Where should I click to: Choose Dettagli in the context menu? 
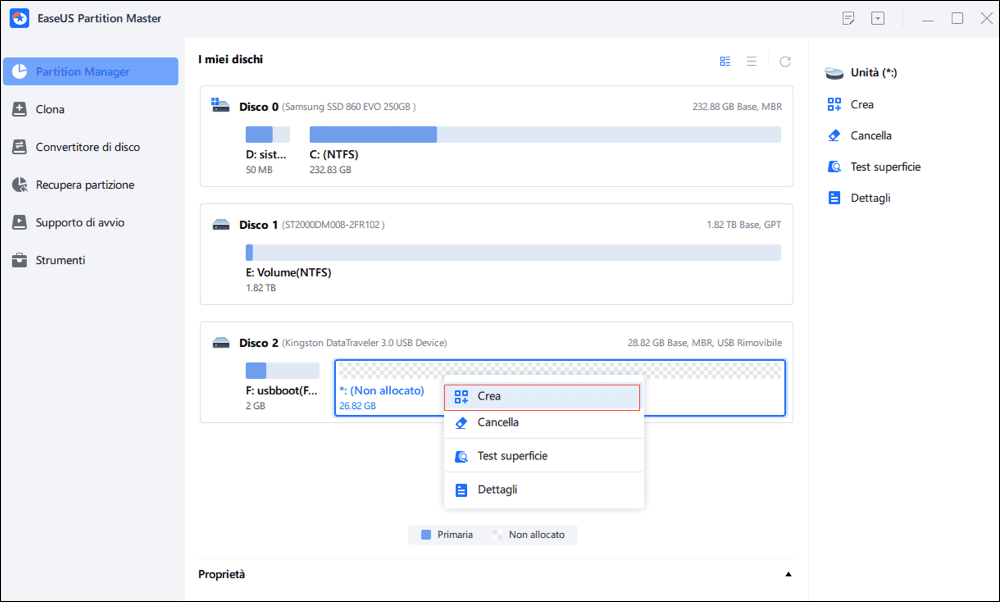click(x=543, y=490)
